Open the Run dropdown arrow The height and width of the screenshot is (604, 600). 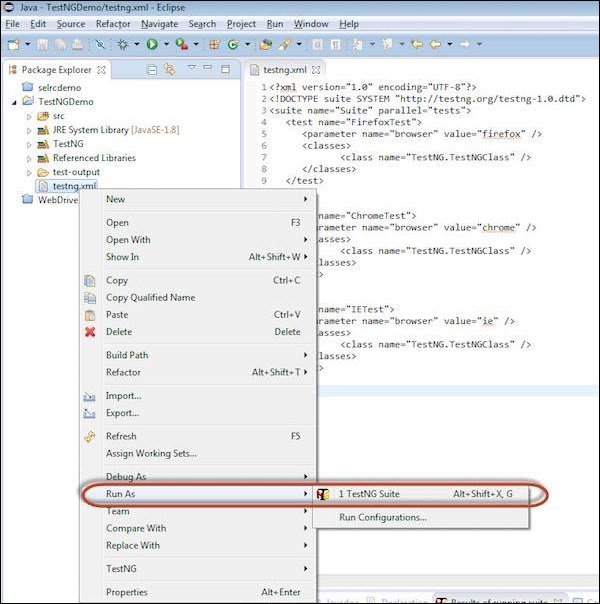pos(166,44)
